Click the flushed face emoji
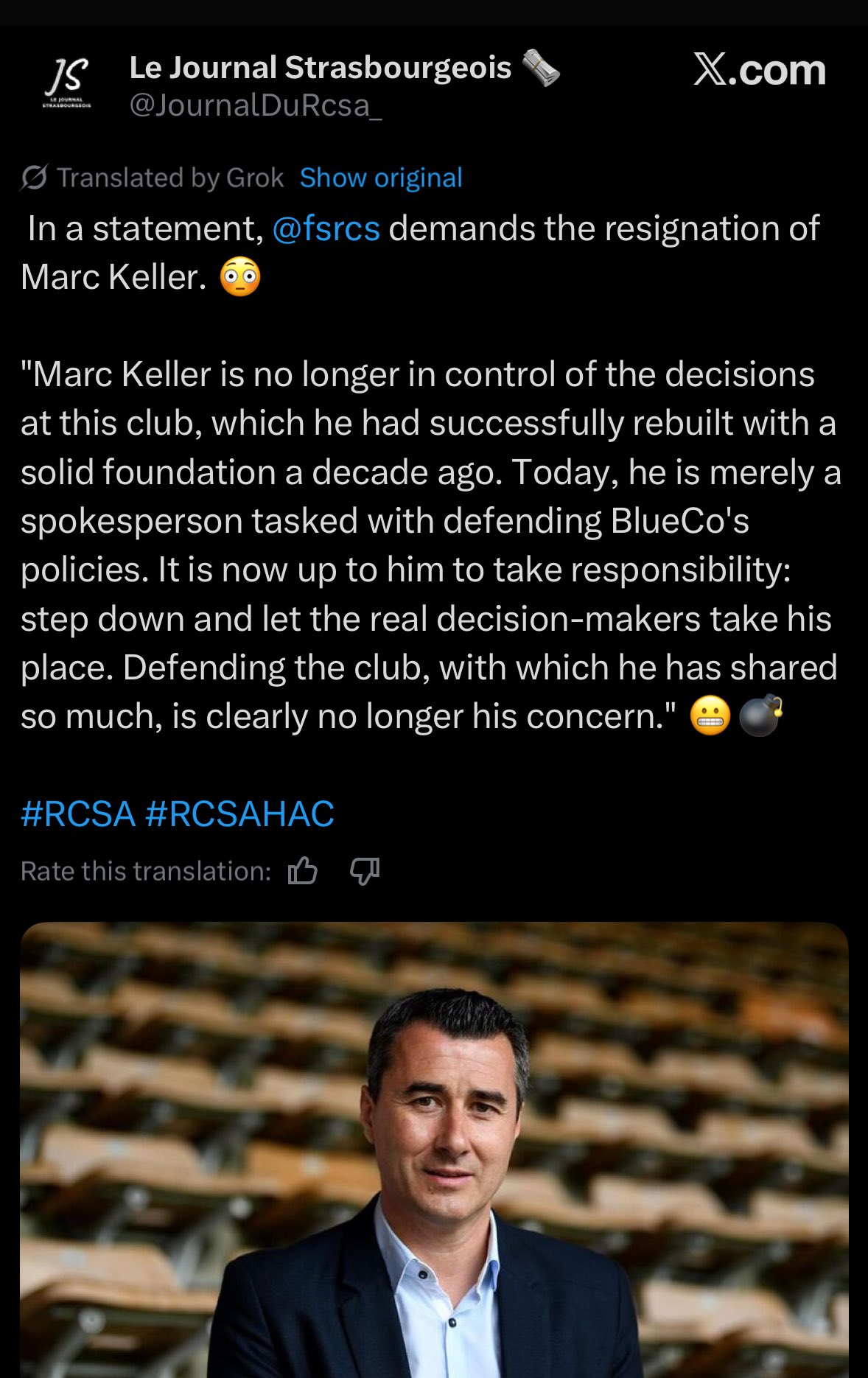Image resolution: width=868 pixels, height=1378 pixels. pyautogui.click(x=240, y=278)
